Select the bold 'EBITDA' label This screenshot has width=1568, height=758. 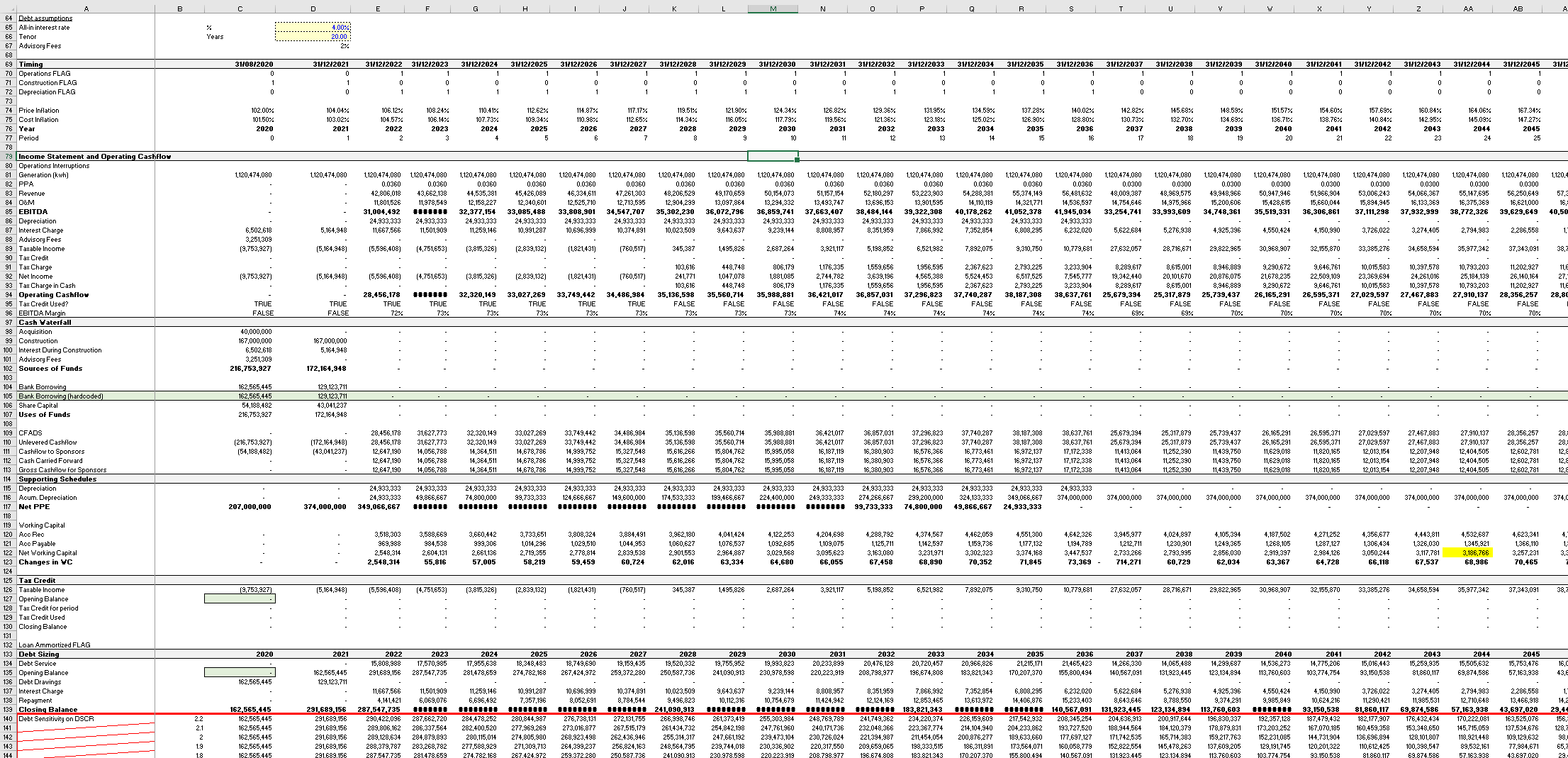(x=33, y=211)
